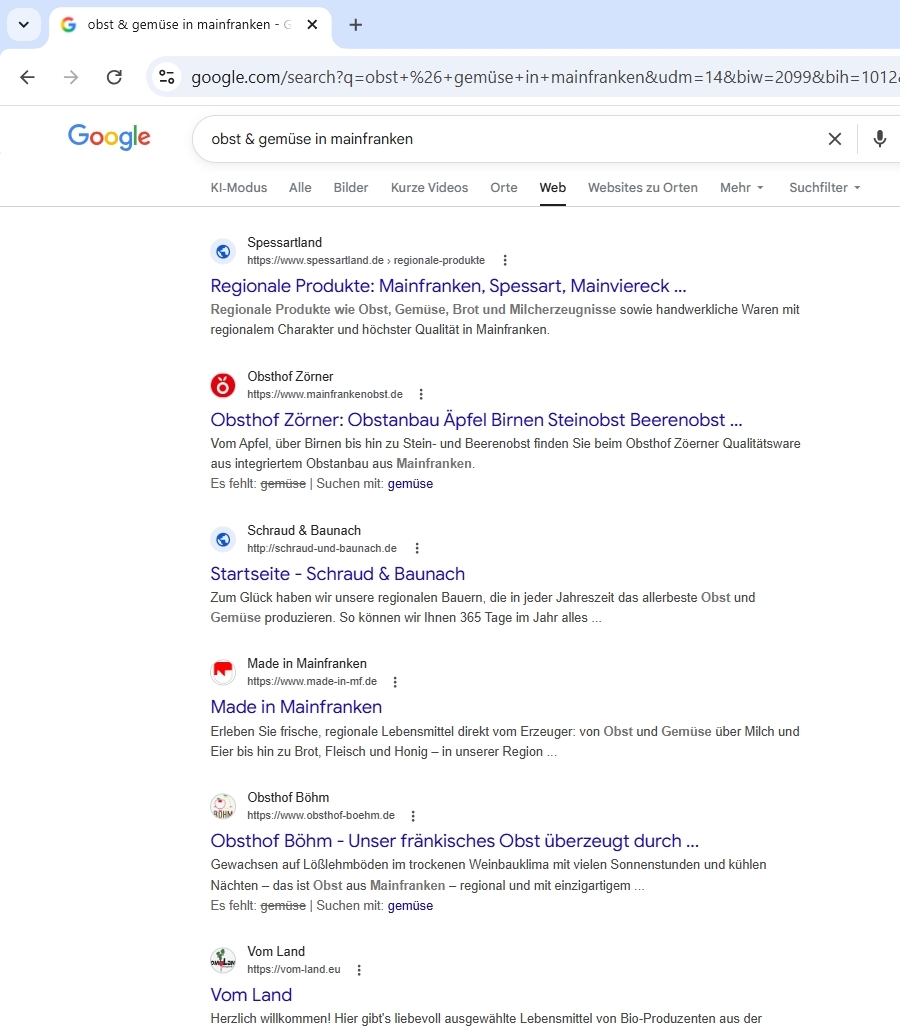Open three-dot menu for Made in Mainfranken

(x=395, y=682)
